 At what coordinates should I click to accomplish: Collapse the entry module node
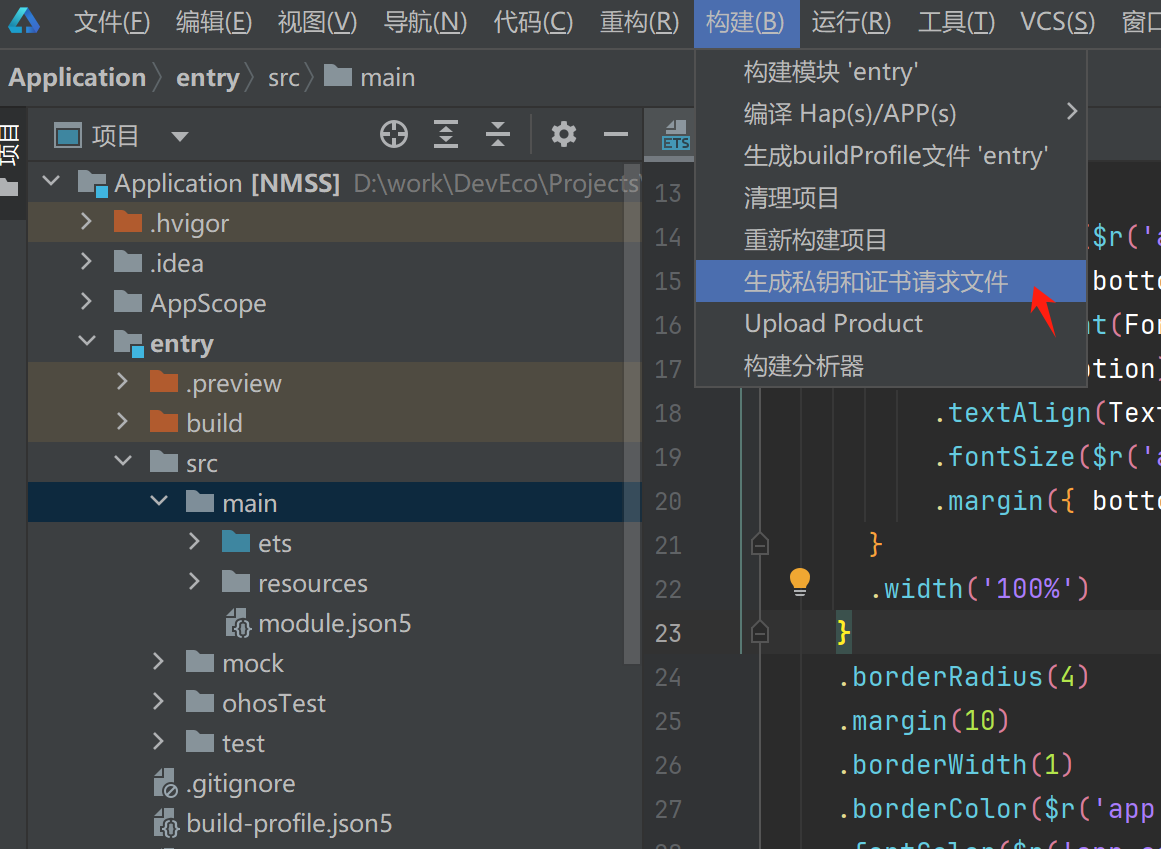point(87,341)
